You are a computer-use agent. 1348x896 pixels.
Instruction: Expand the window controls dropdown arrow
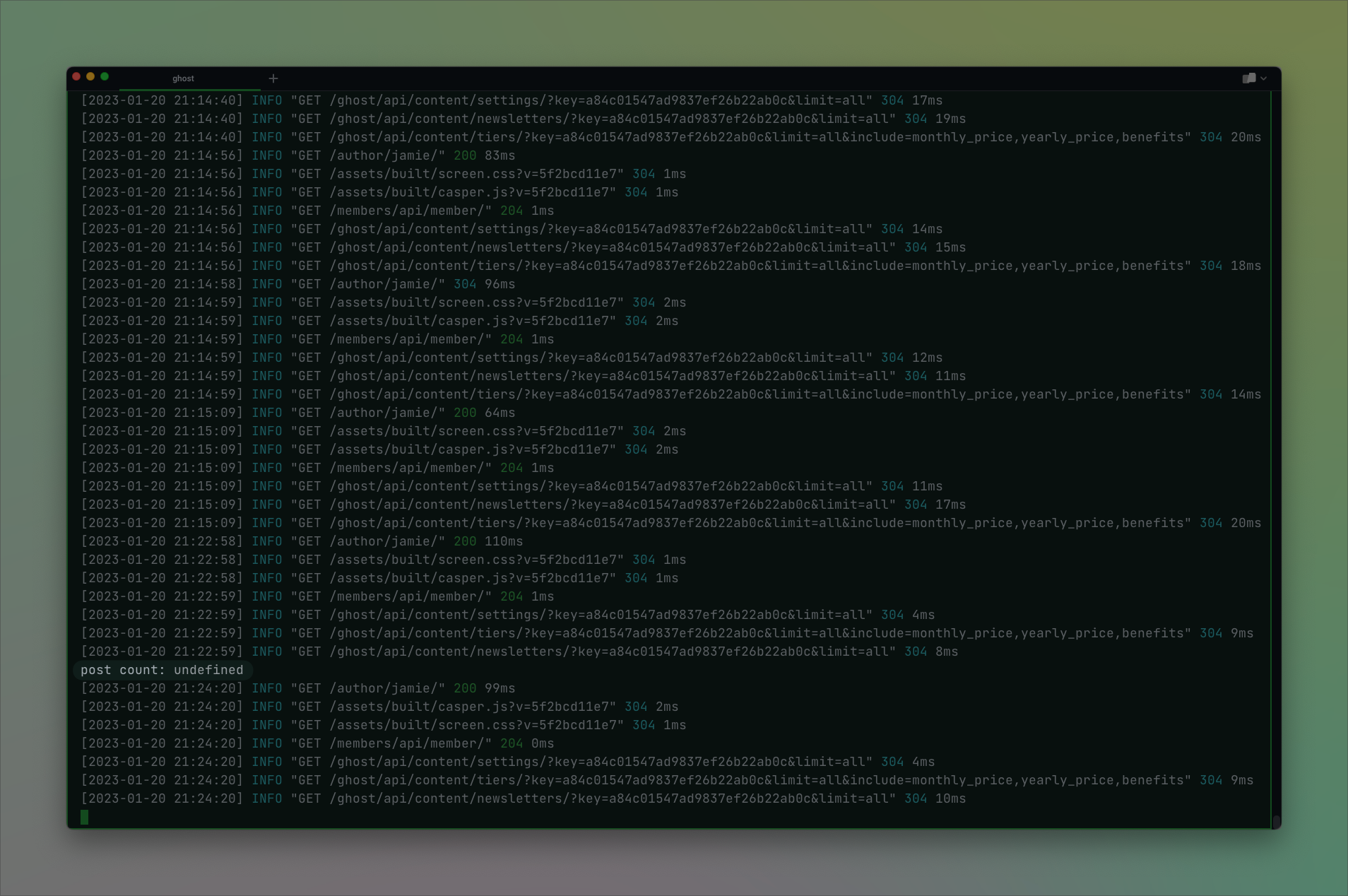click(1265, 78)
